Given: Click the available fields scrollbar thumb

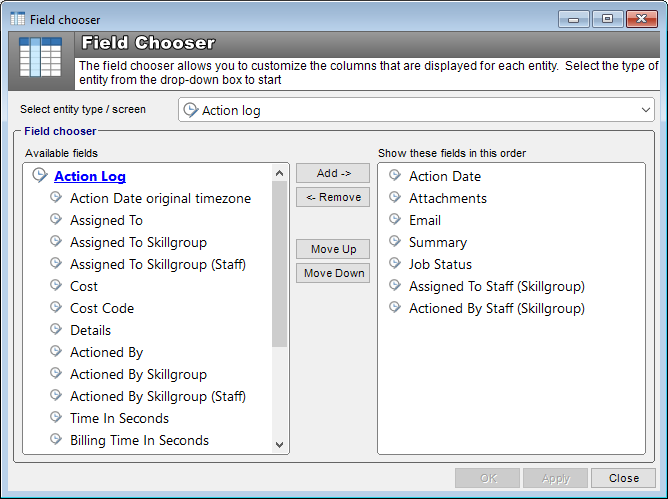Looking at the screenshot, I should click(279, 264).
